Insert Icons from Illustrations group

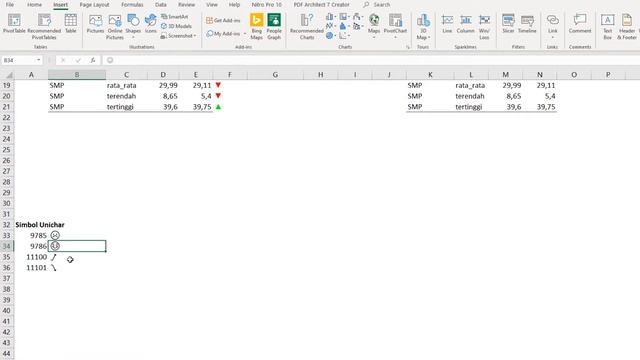(x=151, y=23)
